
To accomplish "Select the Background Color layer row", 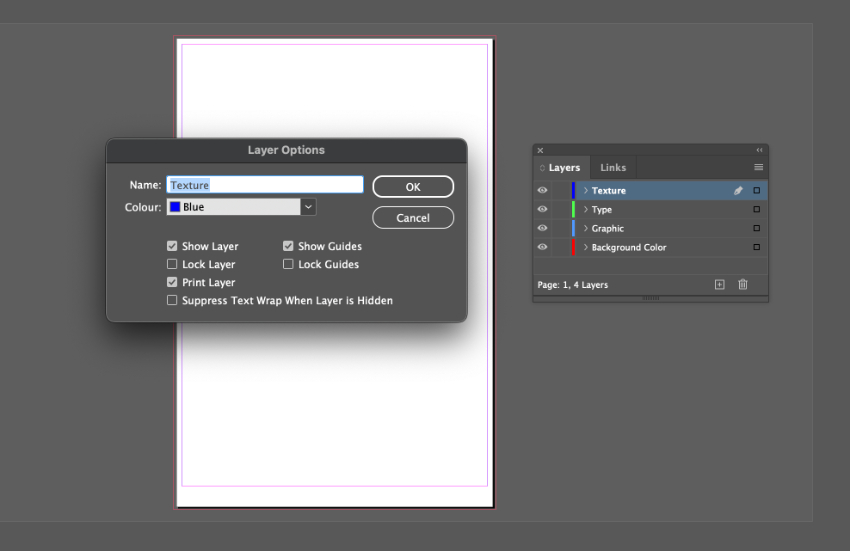I will click(651, 247).
